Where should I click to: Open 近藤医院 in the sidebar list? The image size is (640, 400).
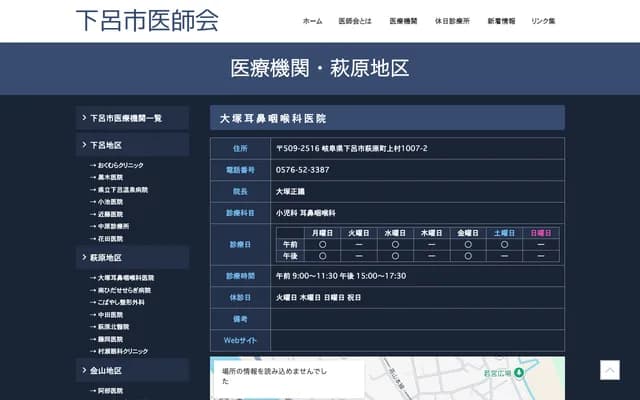tap(110, 214)
